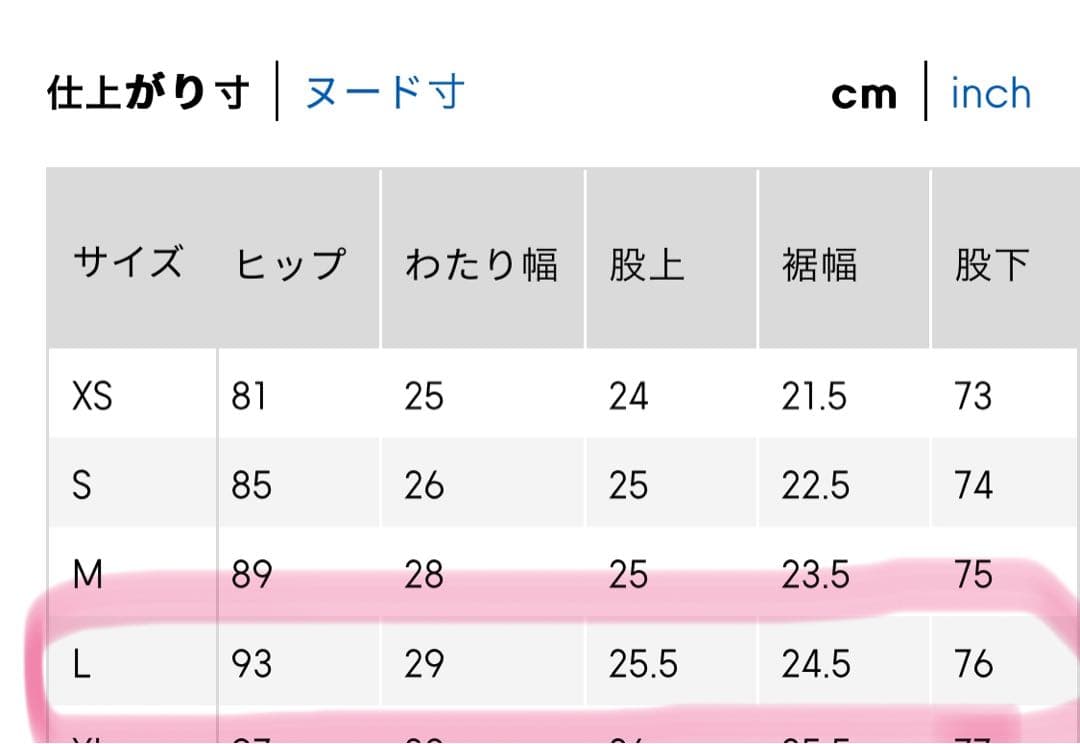Click the L row inseam value 76
Screen dimensions: 1080x744
[x=973, y=664]
